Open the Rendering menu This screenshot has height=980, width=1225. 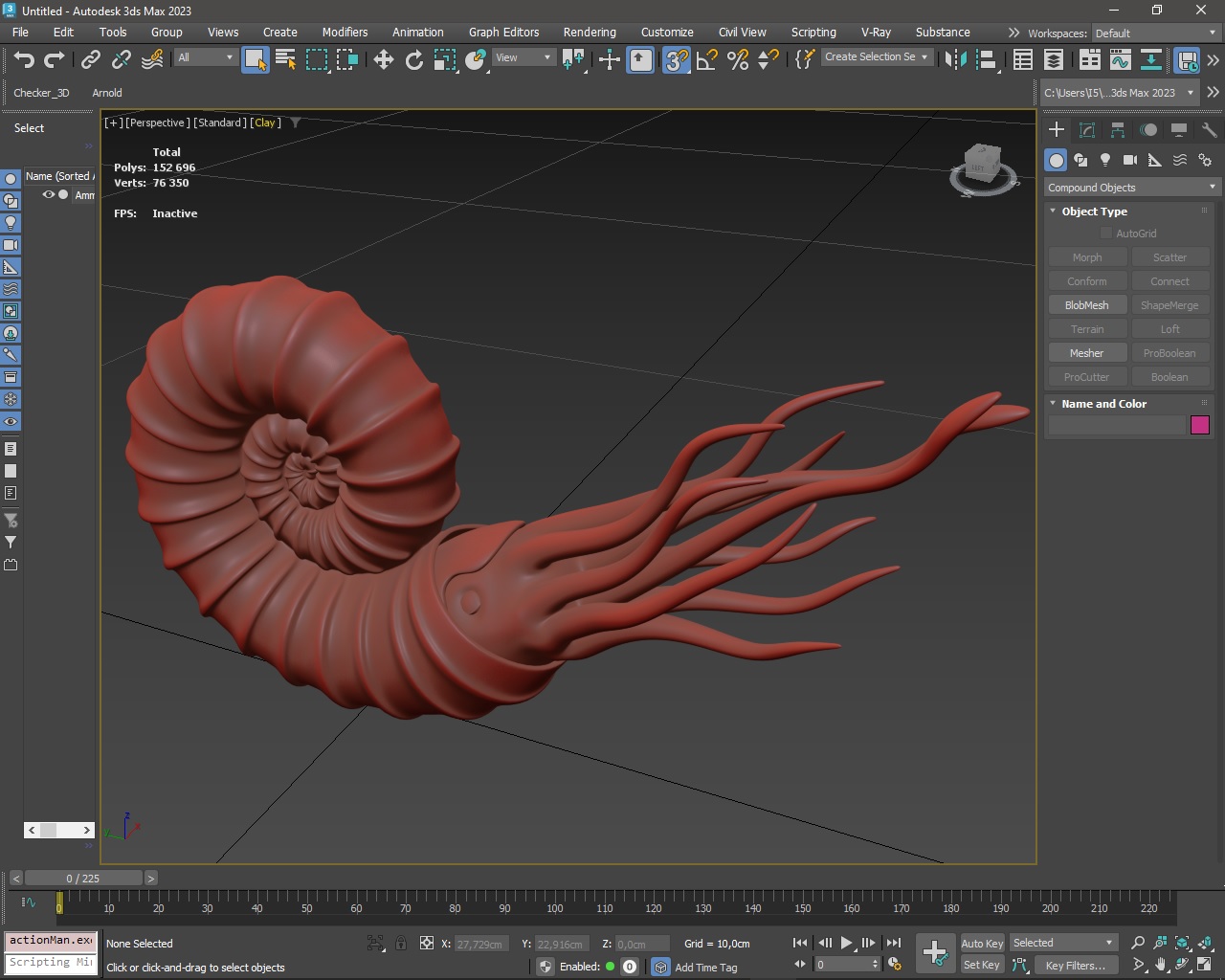pyautogui.click(x=590, y=32)
